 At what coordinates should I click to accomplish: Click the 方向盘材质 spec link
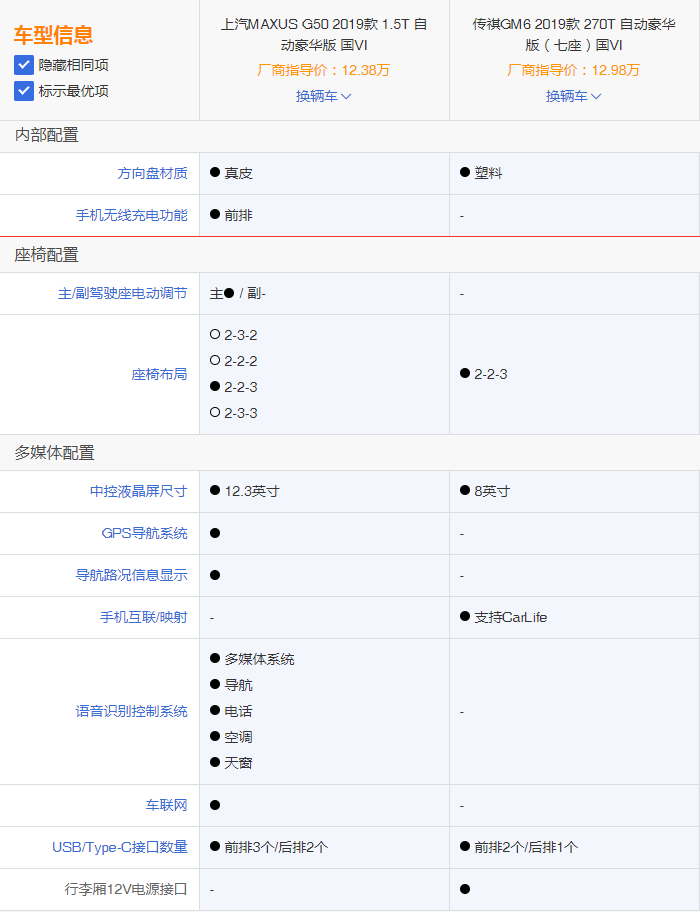tap(152, 173)
